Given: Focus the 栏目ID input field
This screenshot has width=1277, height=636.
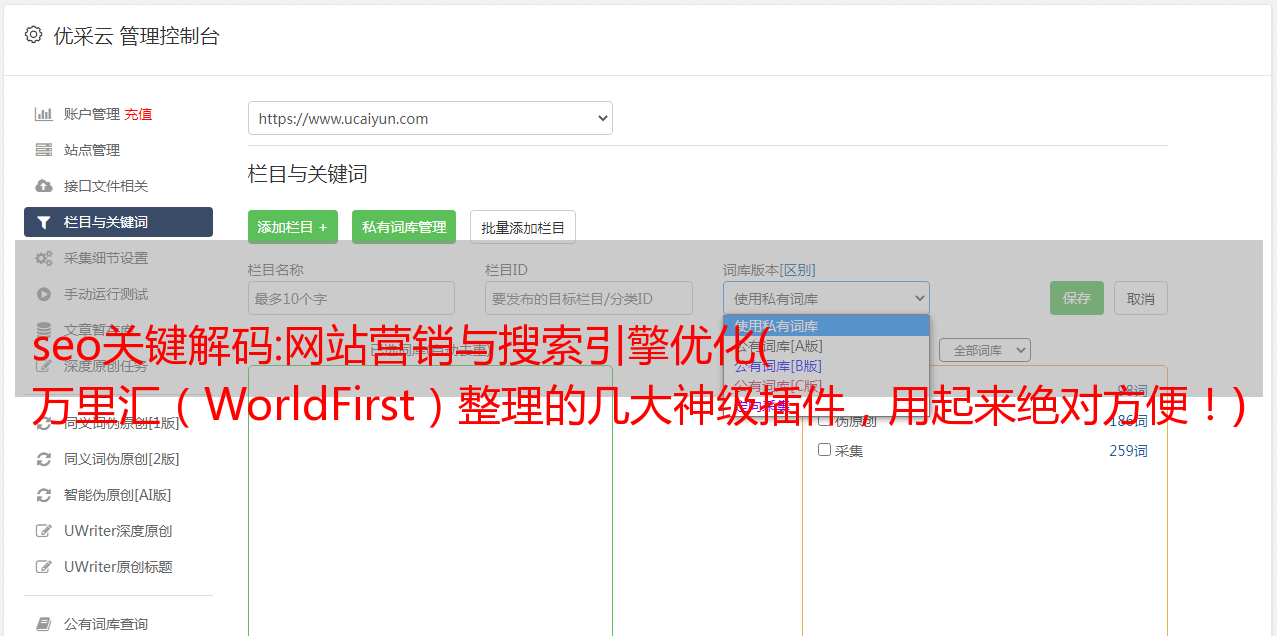Looking at the screenshot, I should pos(589,298).
